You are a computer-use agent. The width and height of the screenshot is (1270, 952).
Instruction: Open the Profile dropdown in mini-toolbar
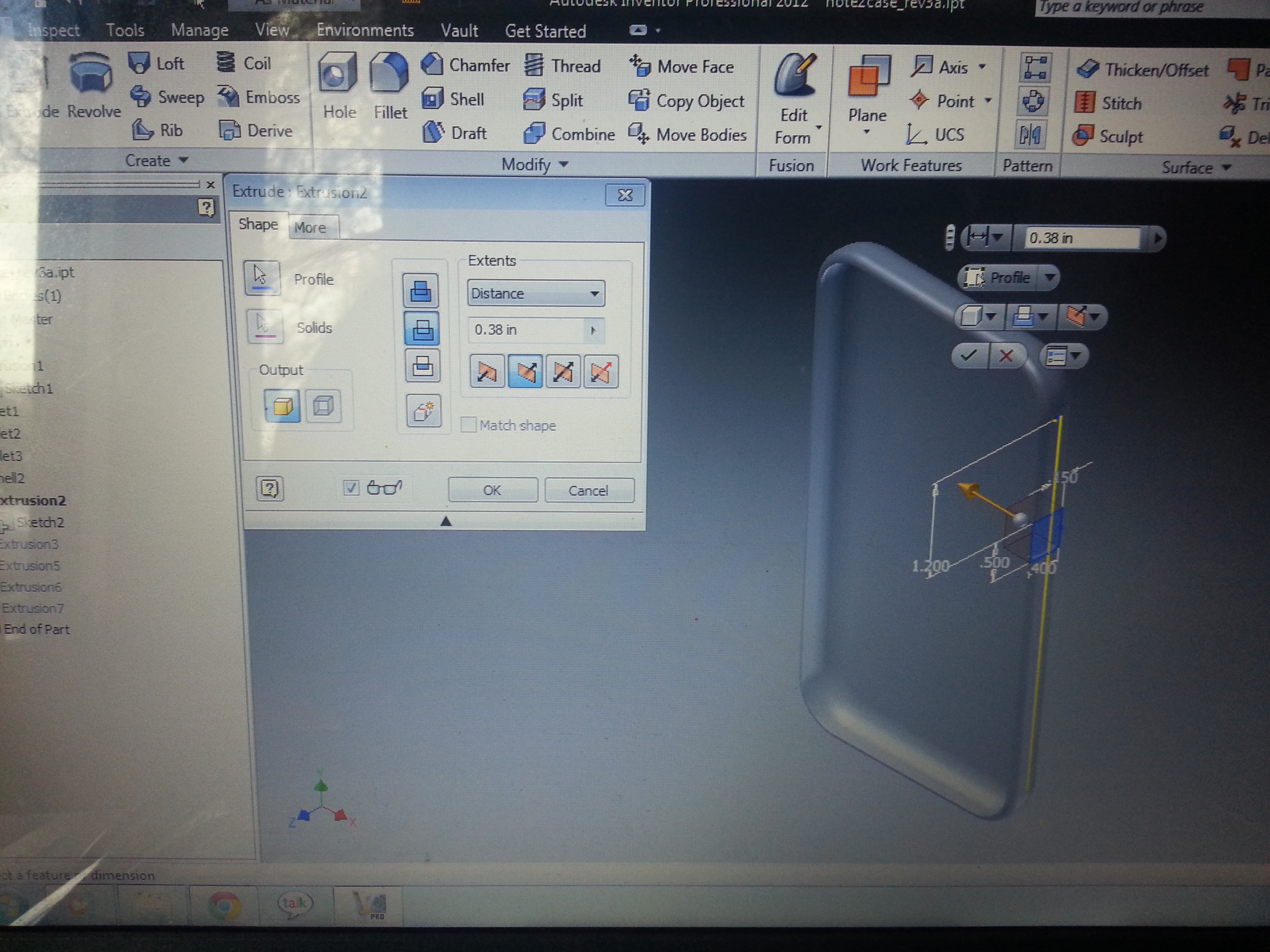click(x=1050, y=278)
